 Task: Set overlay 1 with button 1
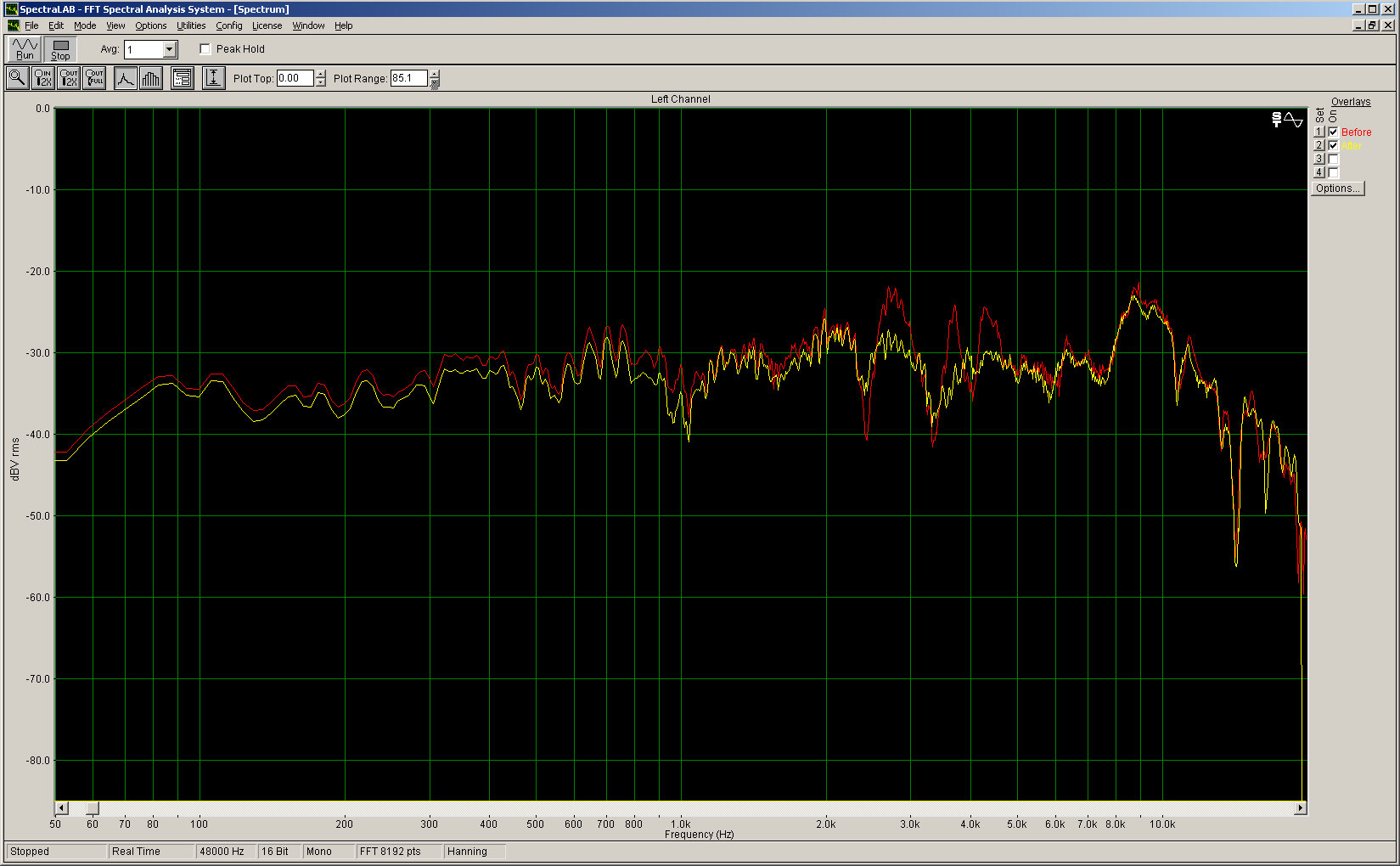coord(1319,132)
